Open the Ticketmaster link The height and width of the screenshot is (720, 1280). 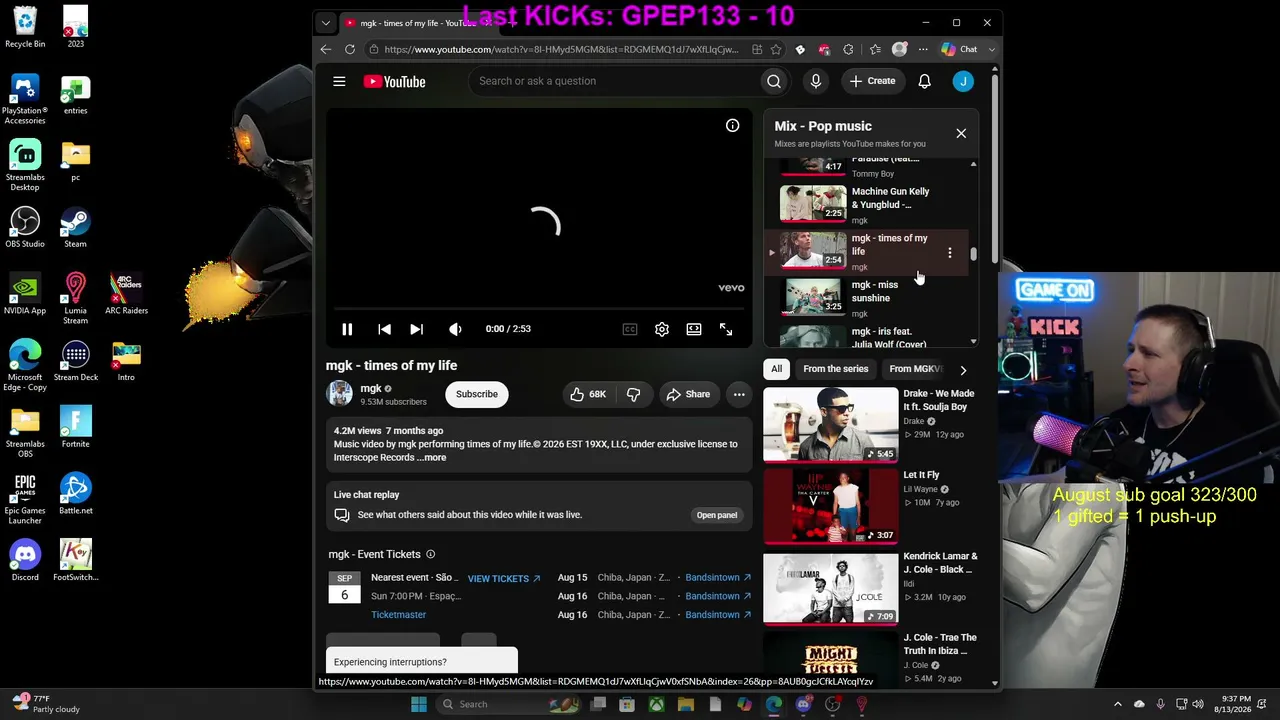point(398,615)
